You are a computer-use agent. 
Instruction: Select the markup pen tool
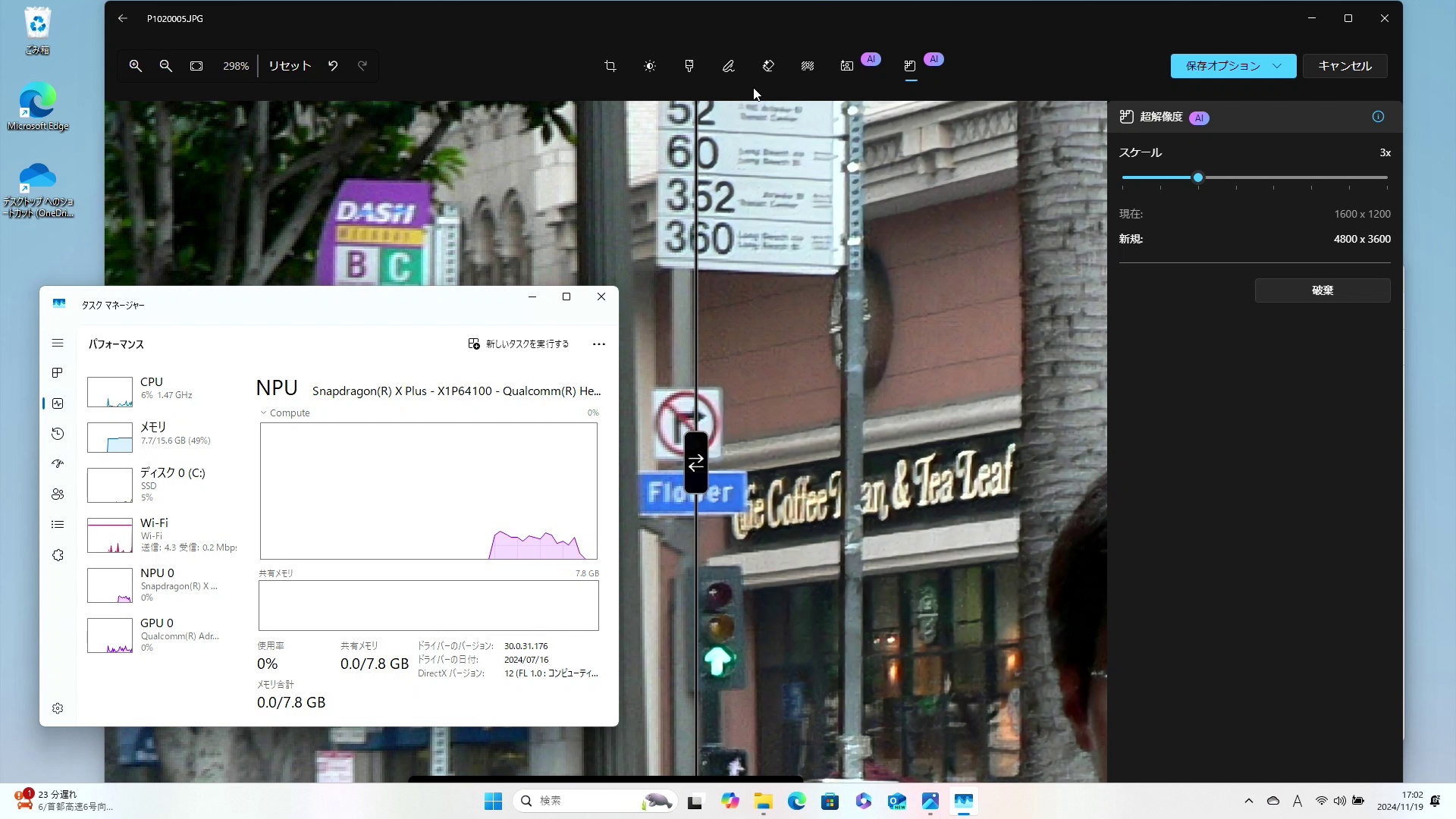(x=729, y=66)
